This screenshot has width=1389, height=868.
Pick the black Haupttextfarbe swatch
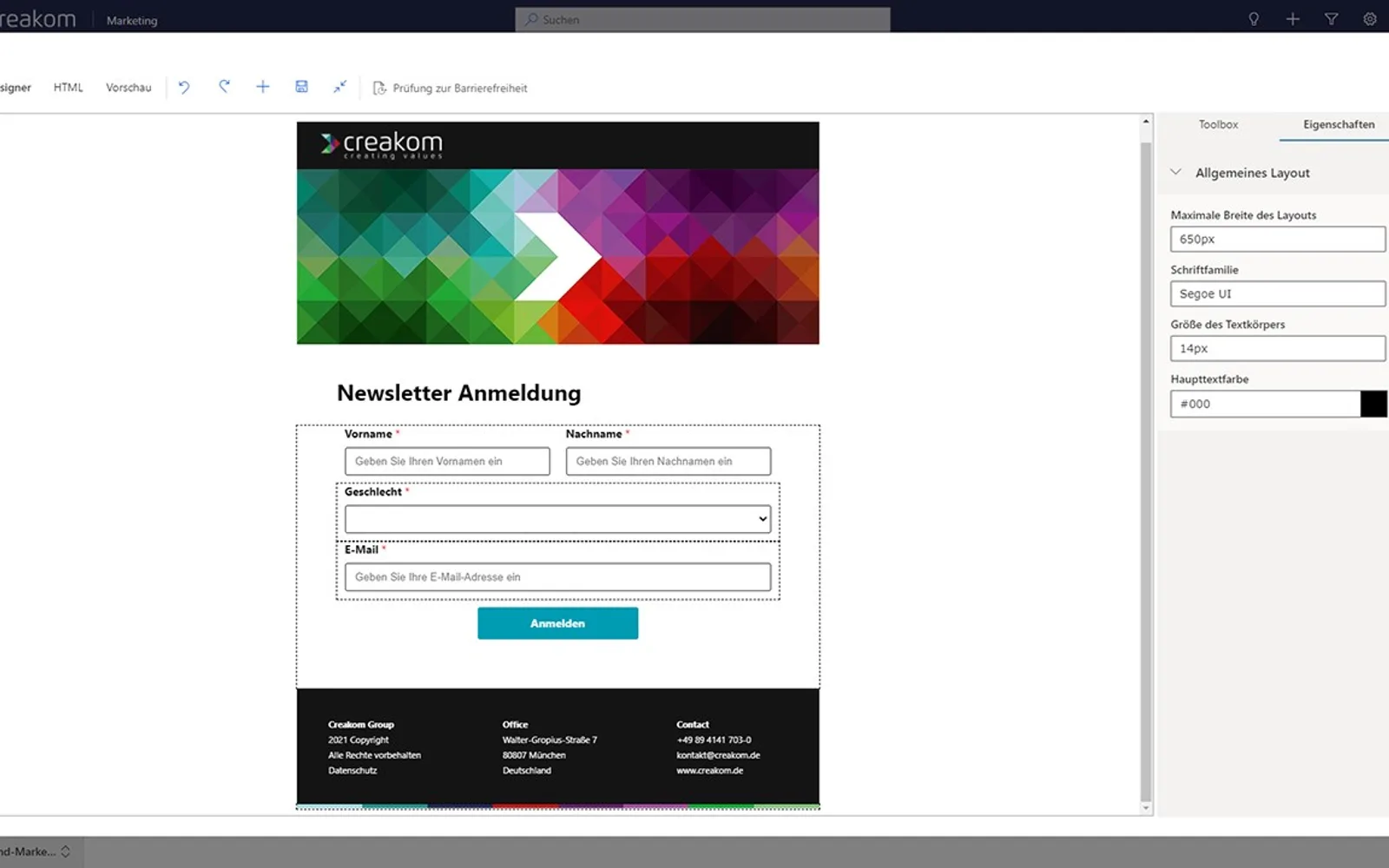pyautogui.click(x=1373, y=404)
